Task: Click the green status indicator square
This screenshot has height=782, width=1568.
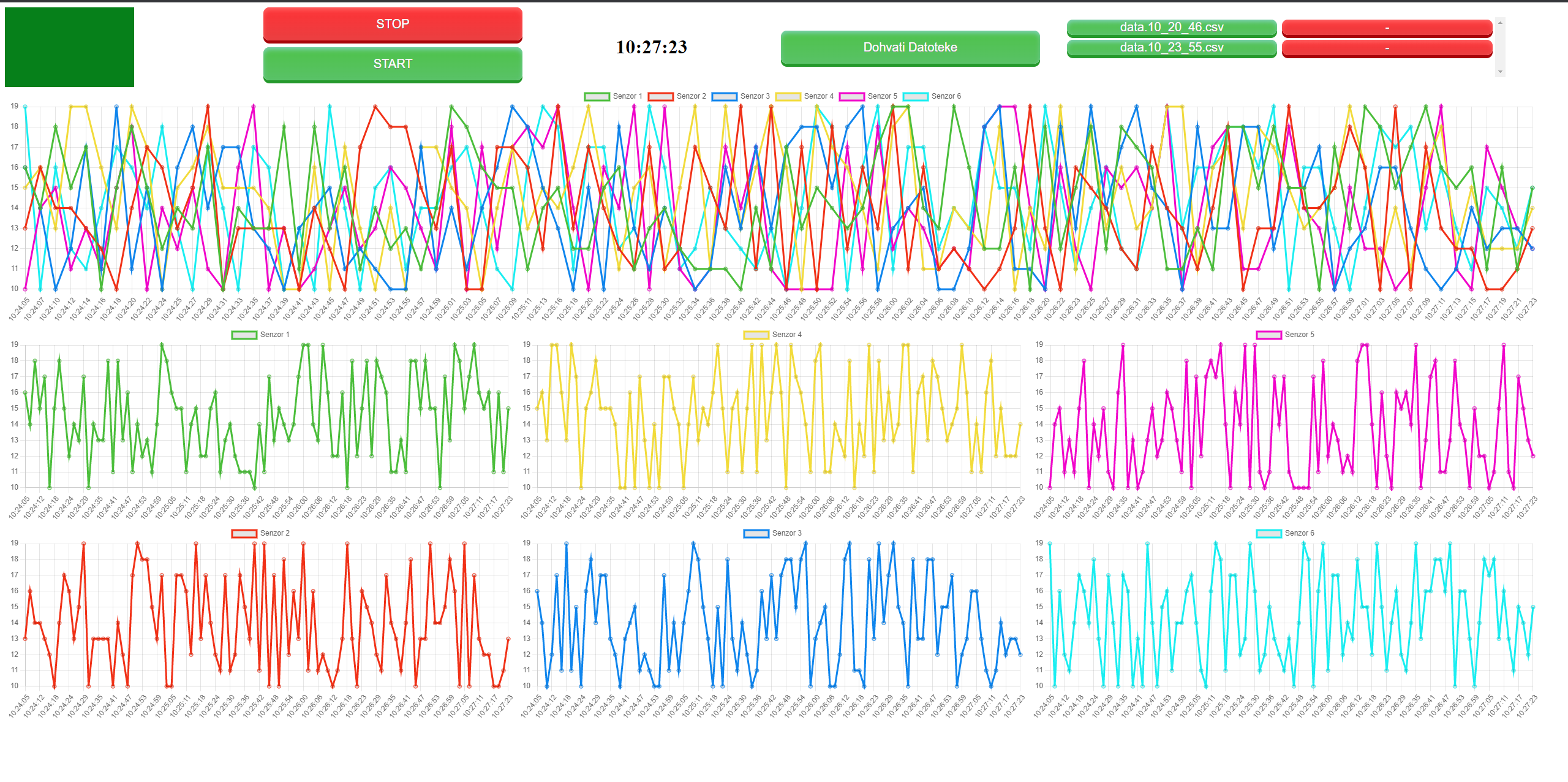Action: pyautogui.click(x=69, y=47)
